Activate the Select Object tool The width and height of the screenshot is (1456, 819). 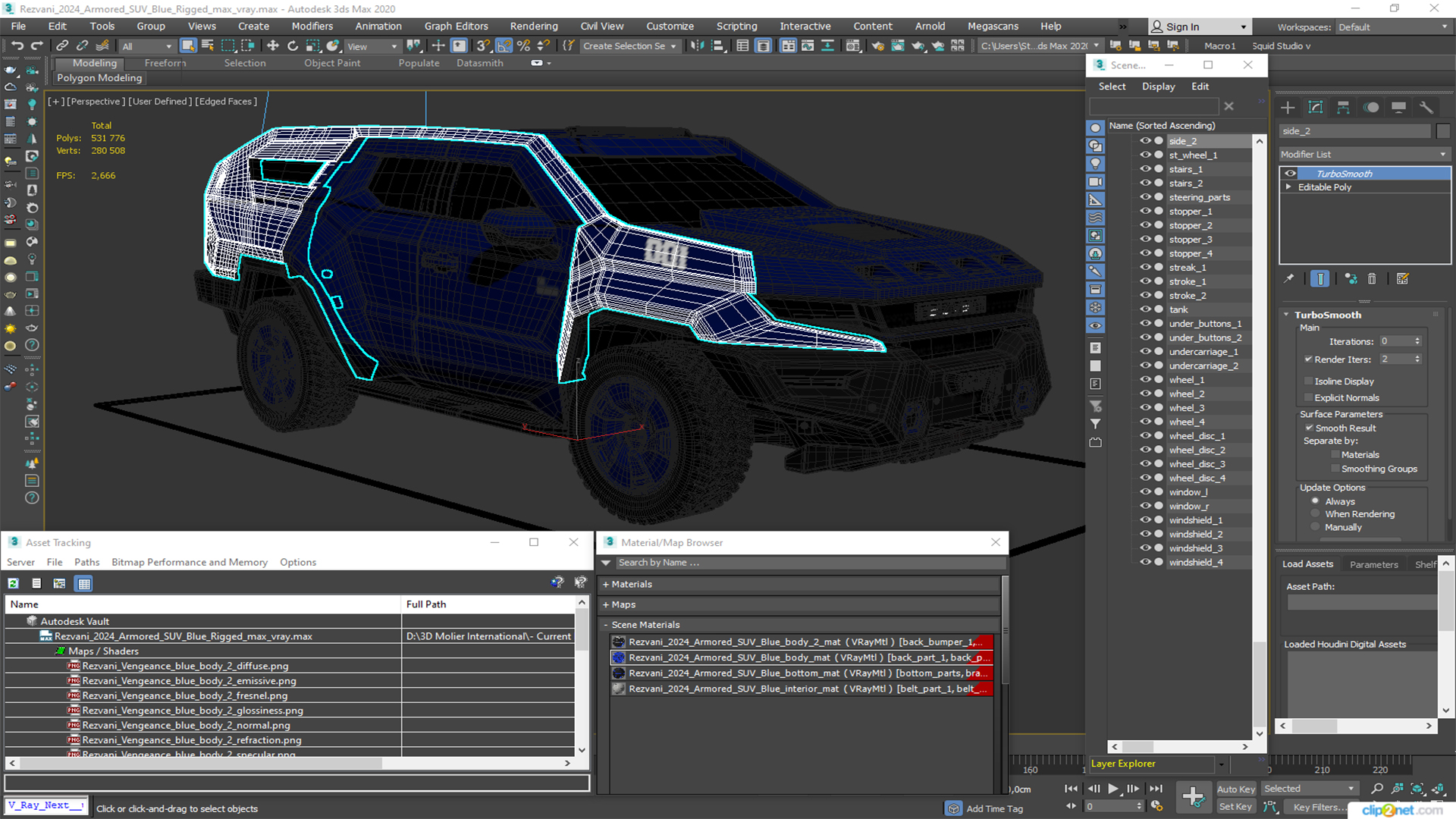[x=188, y=45]
